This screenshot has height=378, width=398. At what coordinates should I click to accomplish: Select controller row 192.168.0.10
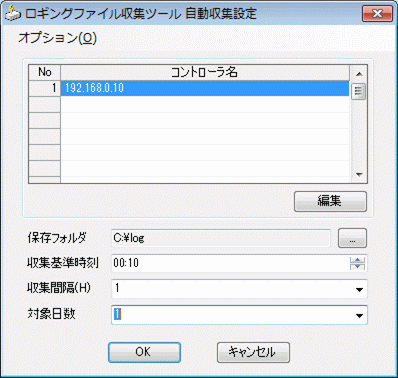click(205, 88)
